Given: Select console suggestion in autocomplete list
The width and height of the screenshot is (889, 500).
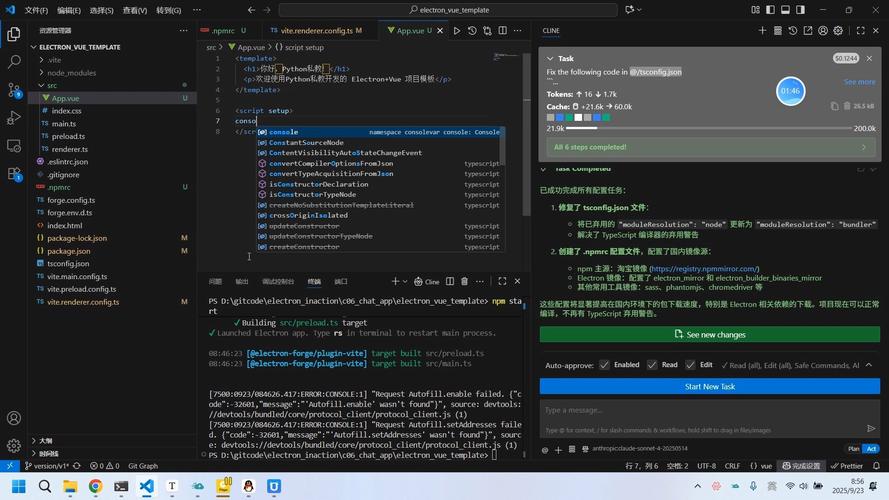Looking at the screenshot, I should (380, 132).
